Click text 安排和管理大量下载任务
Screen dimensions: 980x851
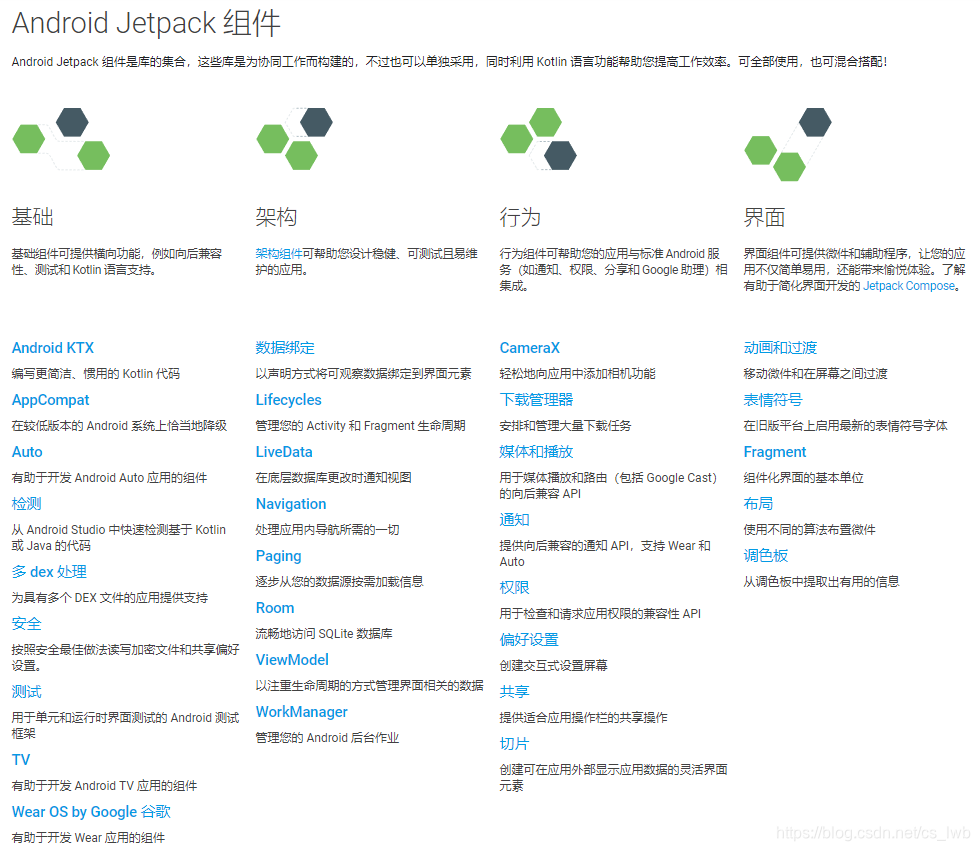(x=565, y=426)
